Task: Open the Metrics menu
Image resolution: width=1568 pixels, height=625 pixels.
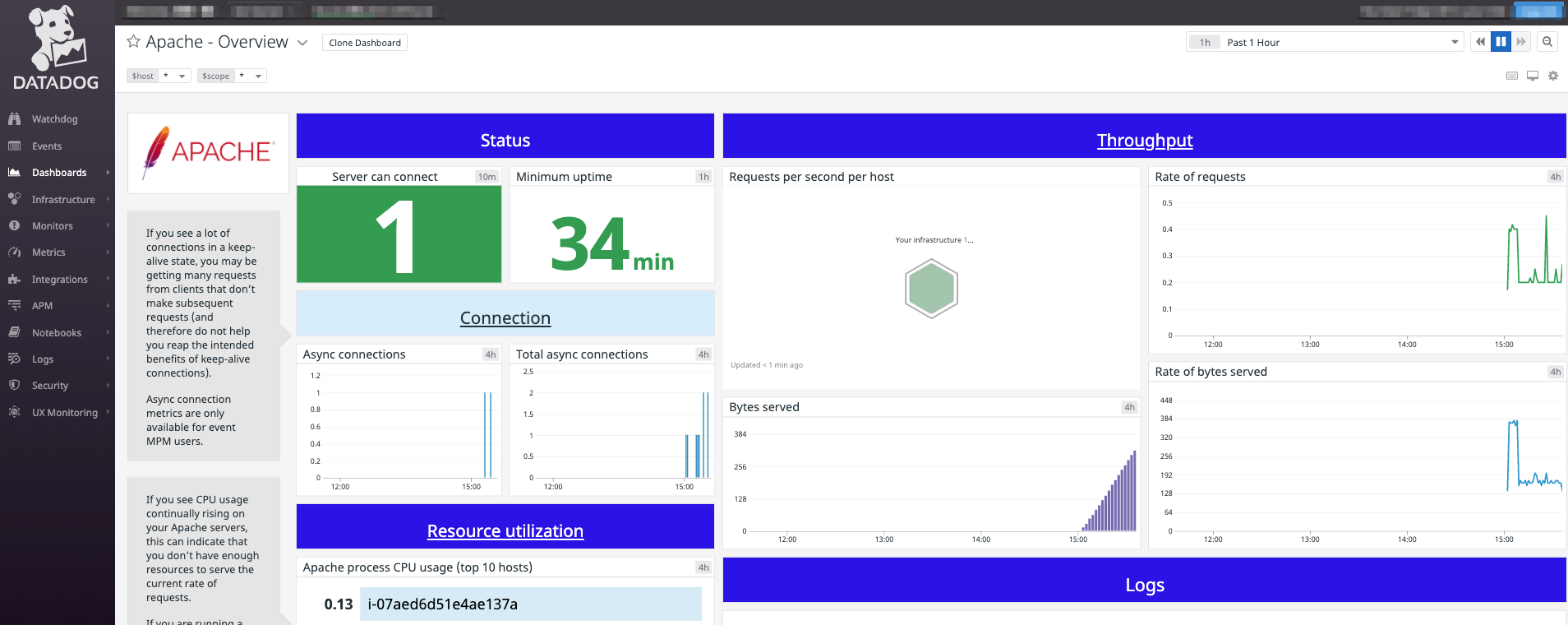Action: pyautogui.click(x=48, y=252)
